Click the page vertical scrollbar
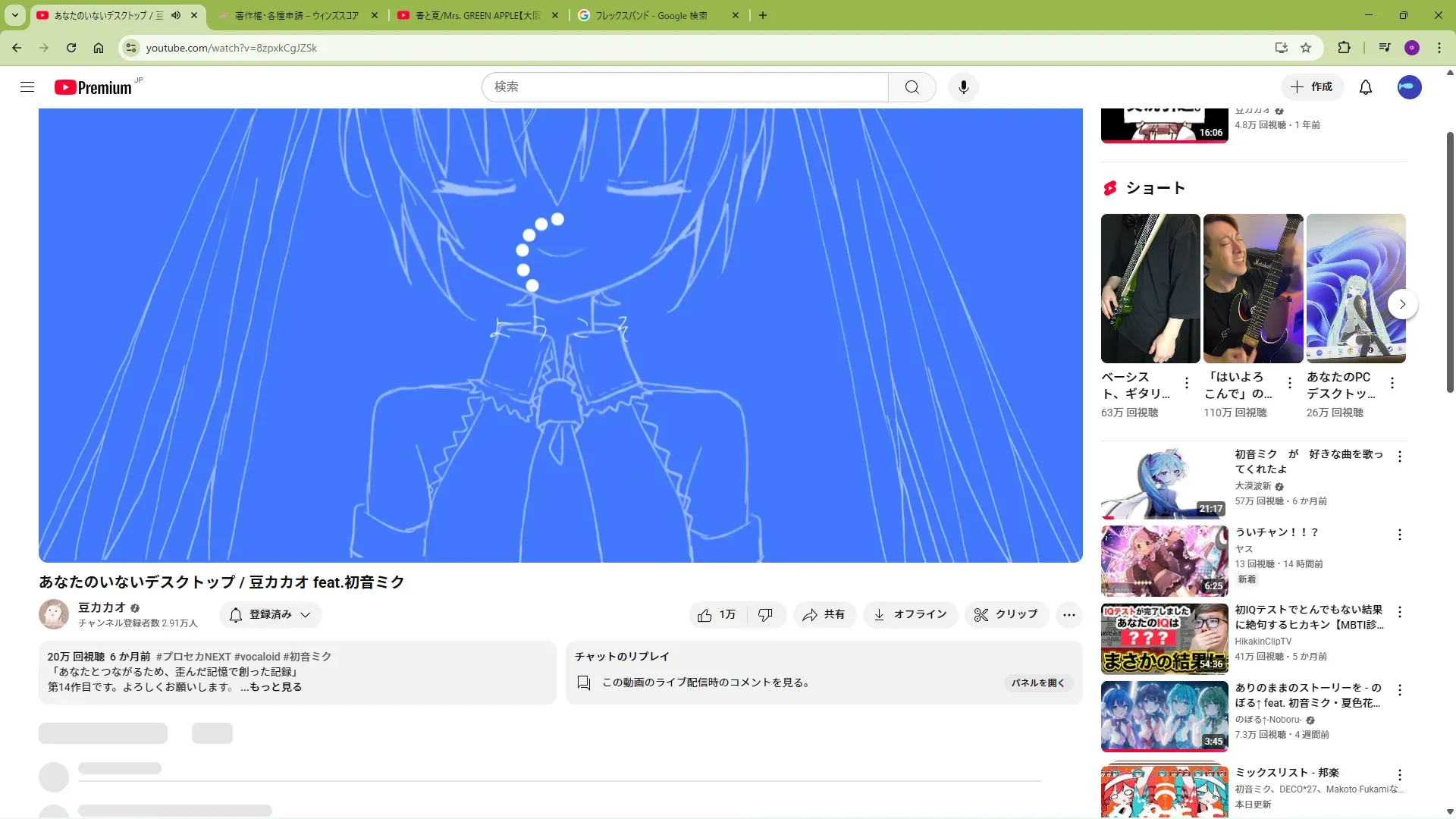Image resolution: width=1456 pixels, height=819 pixels. point(1450,262)
